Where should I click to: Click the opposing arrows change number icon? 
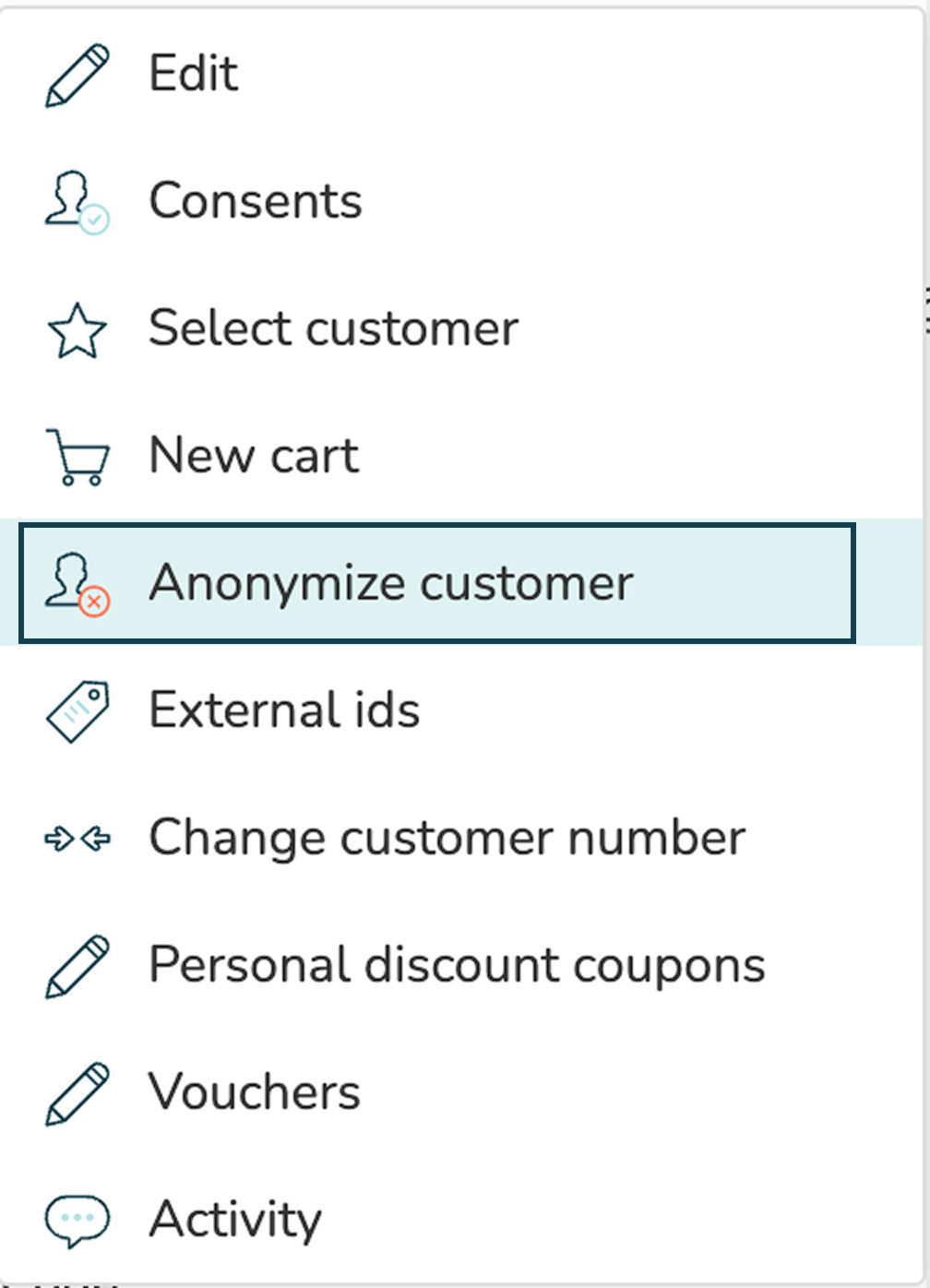point(77,839)
